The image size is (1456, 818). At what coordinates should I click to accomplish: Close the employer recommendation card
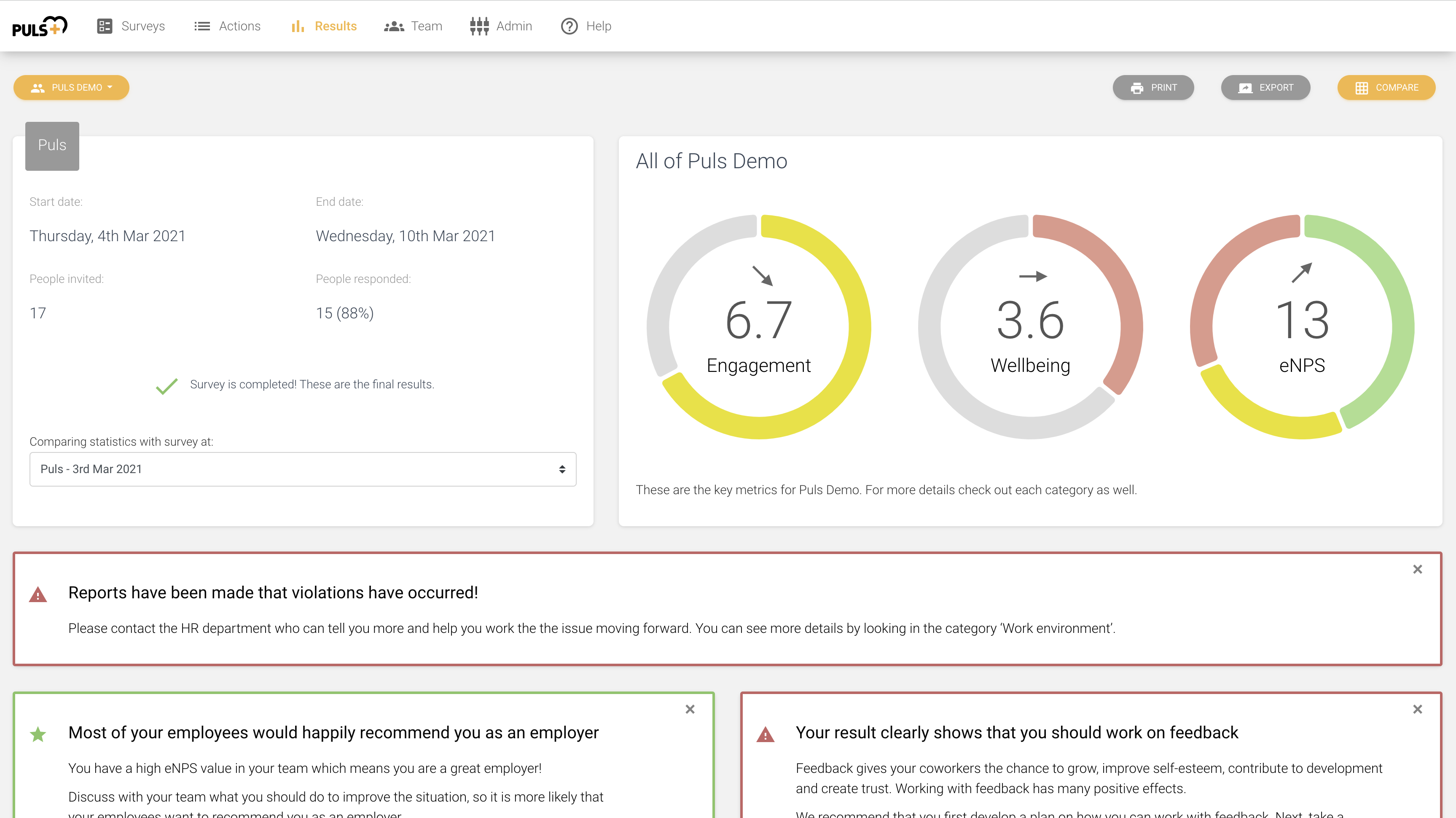pyautogui.click(x=690, y=709)
